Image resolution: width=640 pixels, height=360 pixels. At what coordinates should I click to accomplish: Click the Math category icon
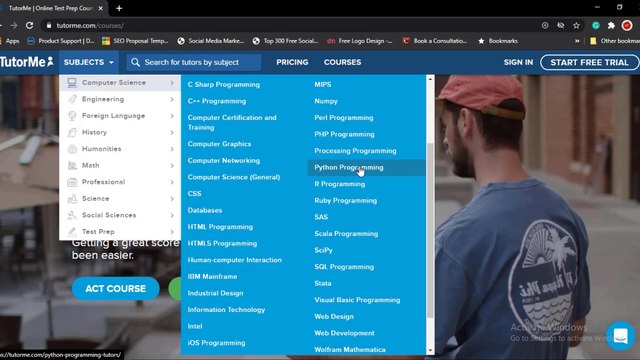[x=72, y=165]
